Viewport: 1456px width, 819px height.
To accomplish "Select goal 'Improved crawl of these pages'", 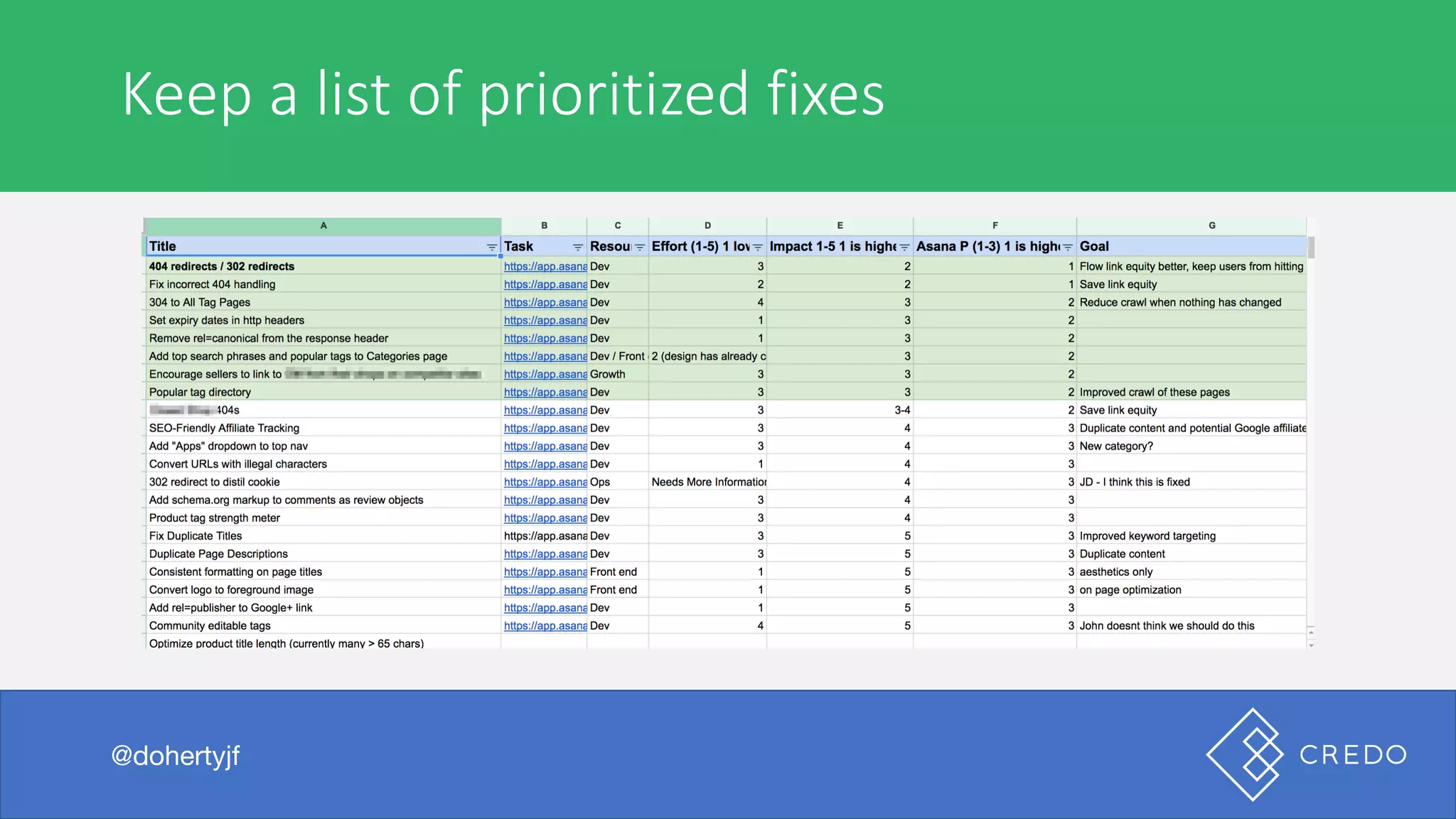I will (1192, 392).
